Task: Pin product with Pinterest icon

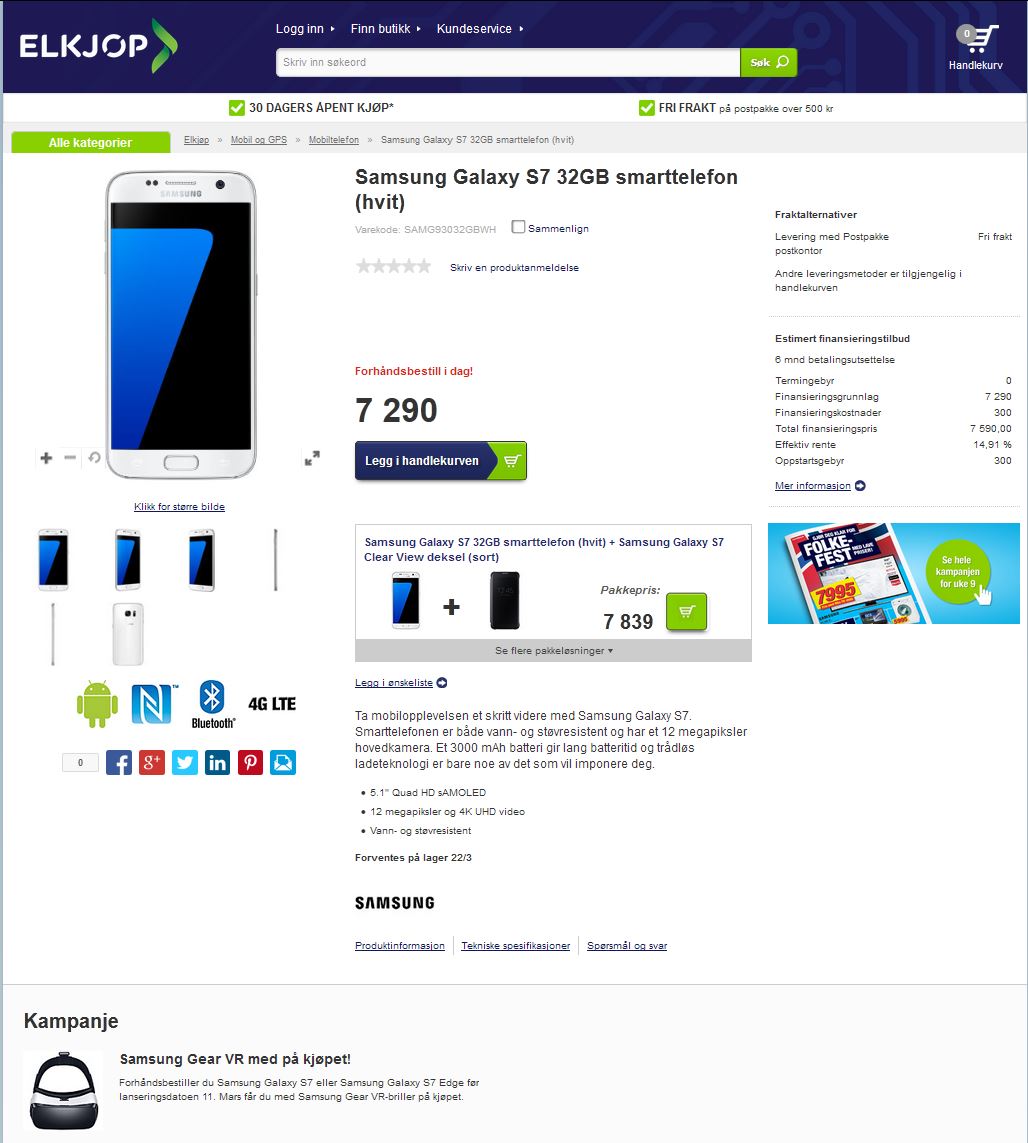Action: pos(250,762)
